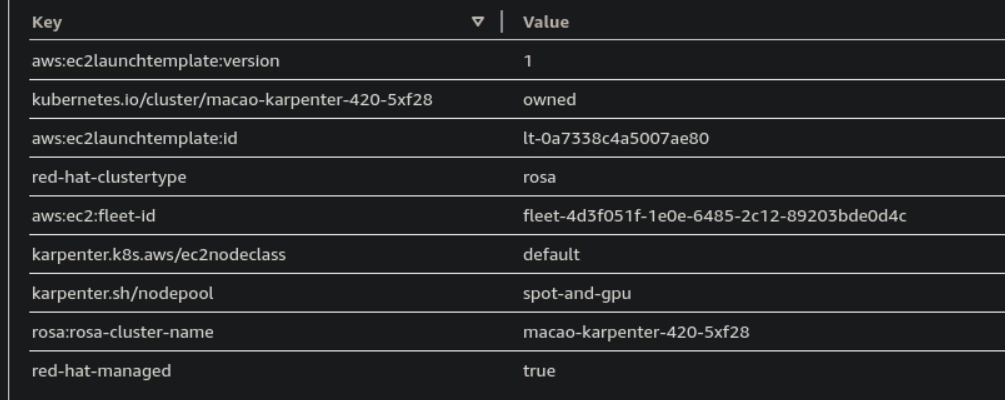Click the column divider beside Value header
Screen dimensions: 1005x400
[501, 22]
